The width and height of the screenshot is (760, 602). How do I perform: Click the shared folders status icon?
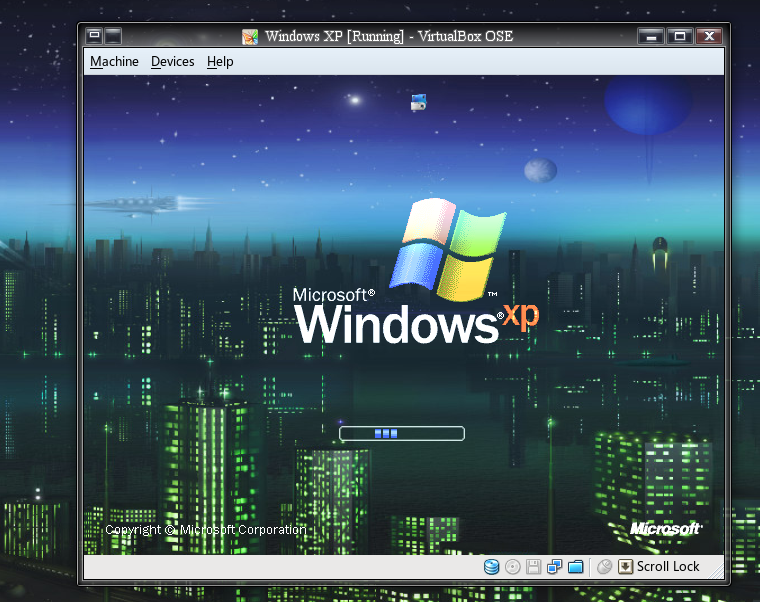pyautogui.click(x=575, y=567)
